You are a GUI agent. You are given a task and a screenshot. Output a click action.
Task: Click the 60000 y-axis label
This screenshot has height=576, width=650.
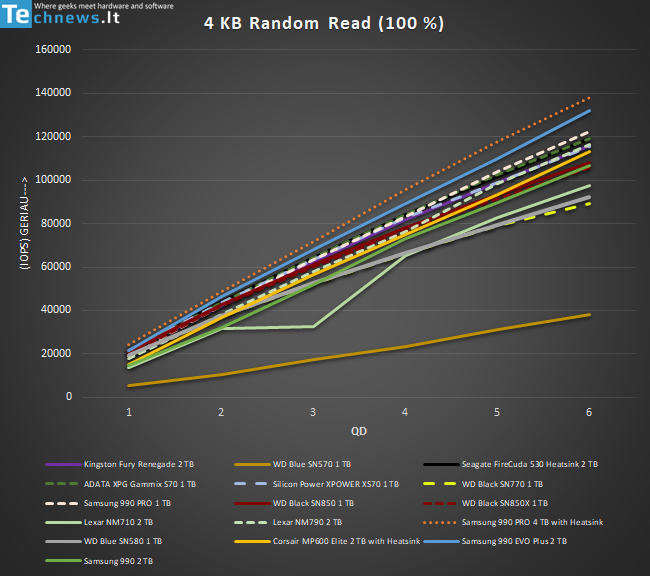[x=56, y=266]
